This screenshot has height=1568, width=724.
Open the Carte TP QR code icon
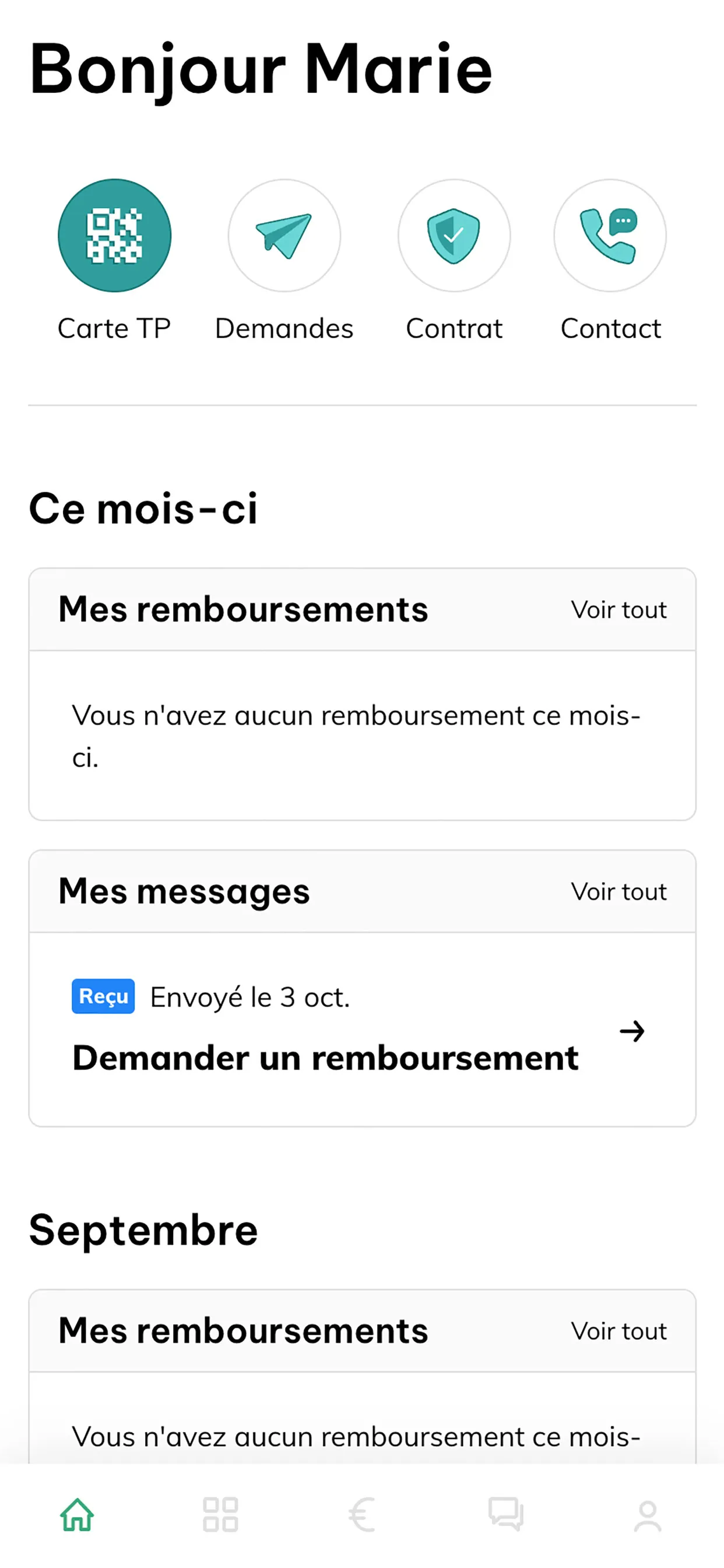click(x=114, y=235)
